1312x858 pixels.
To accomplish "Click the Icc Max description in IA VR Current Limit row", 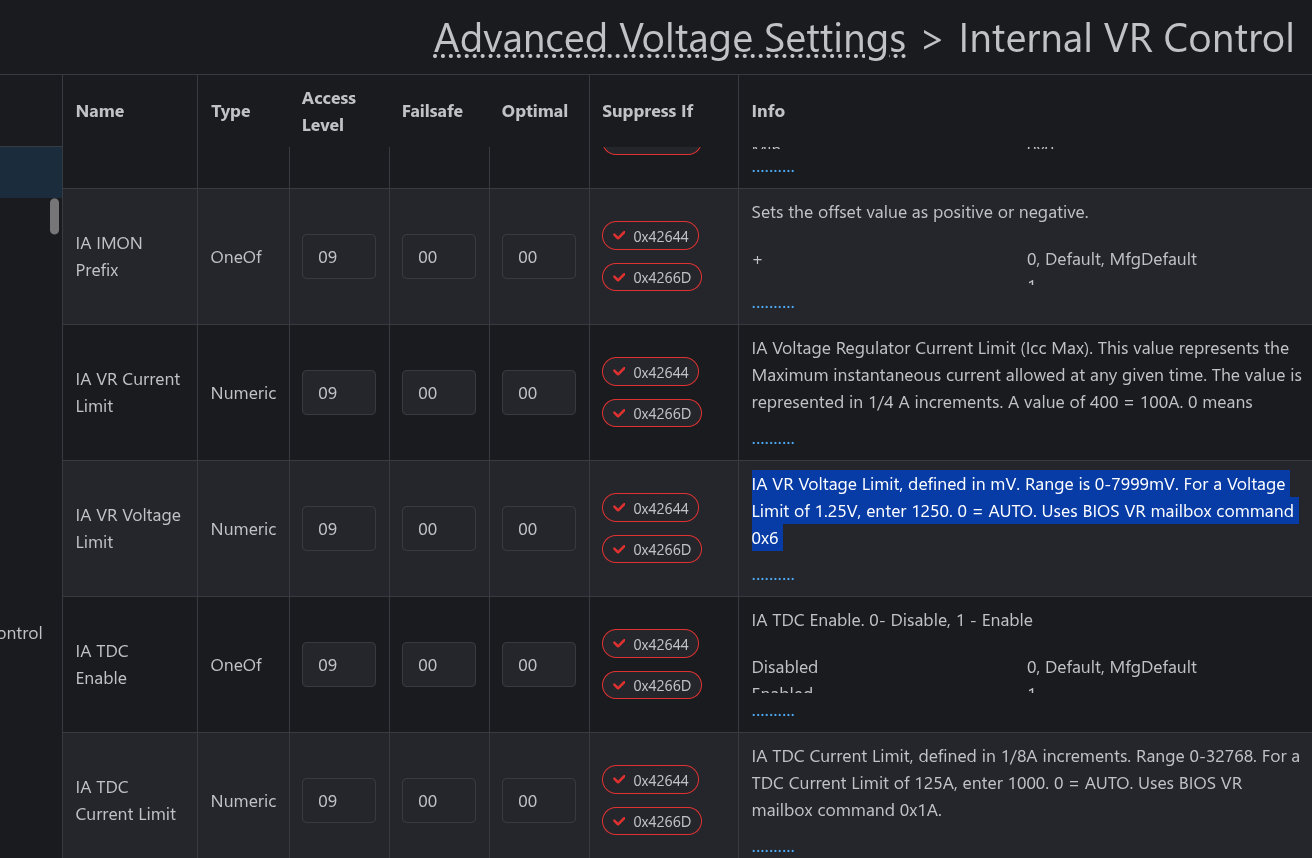I will [x=1027, y=375].
